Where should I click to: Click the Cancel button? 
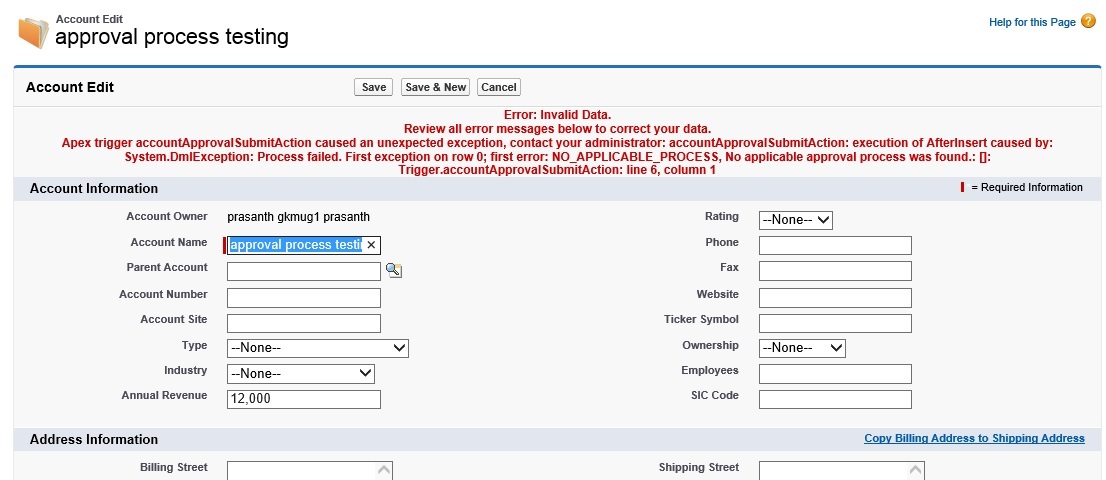[499, 87]
